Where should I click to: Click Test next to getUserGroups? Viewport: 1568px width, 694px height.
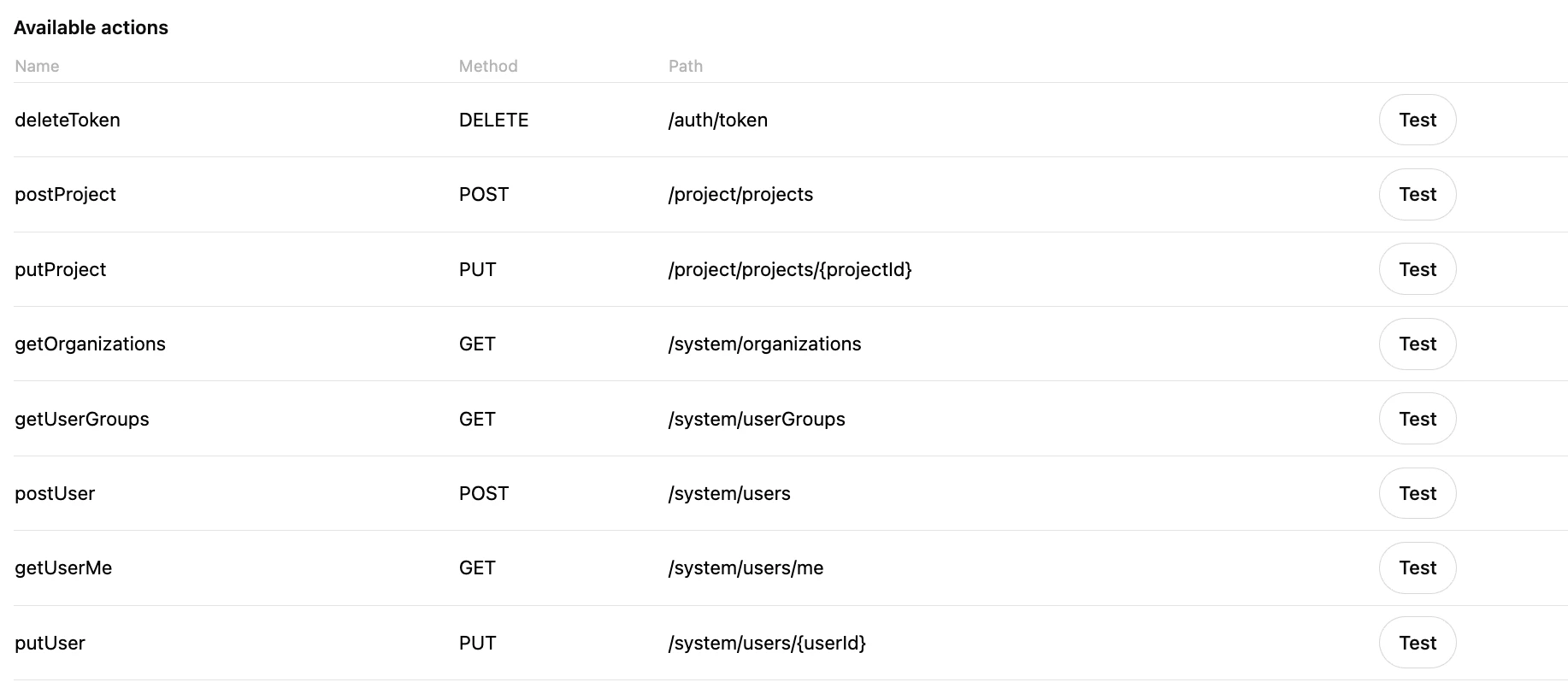pos(1417,419)
